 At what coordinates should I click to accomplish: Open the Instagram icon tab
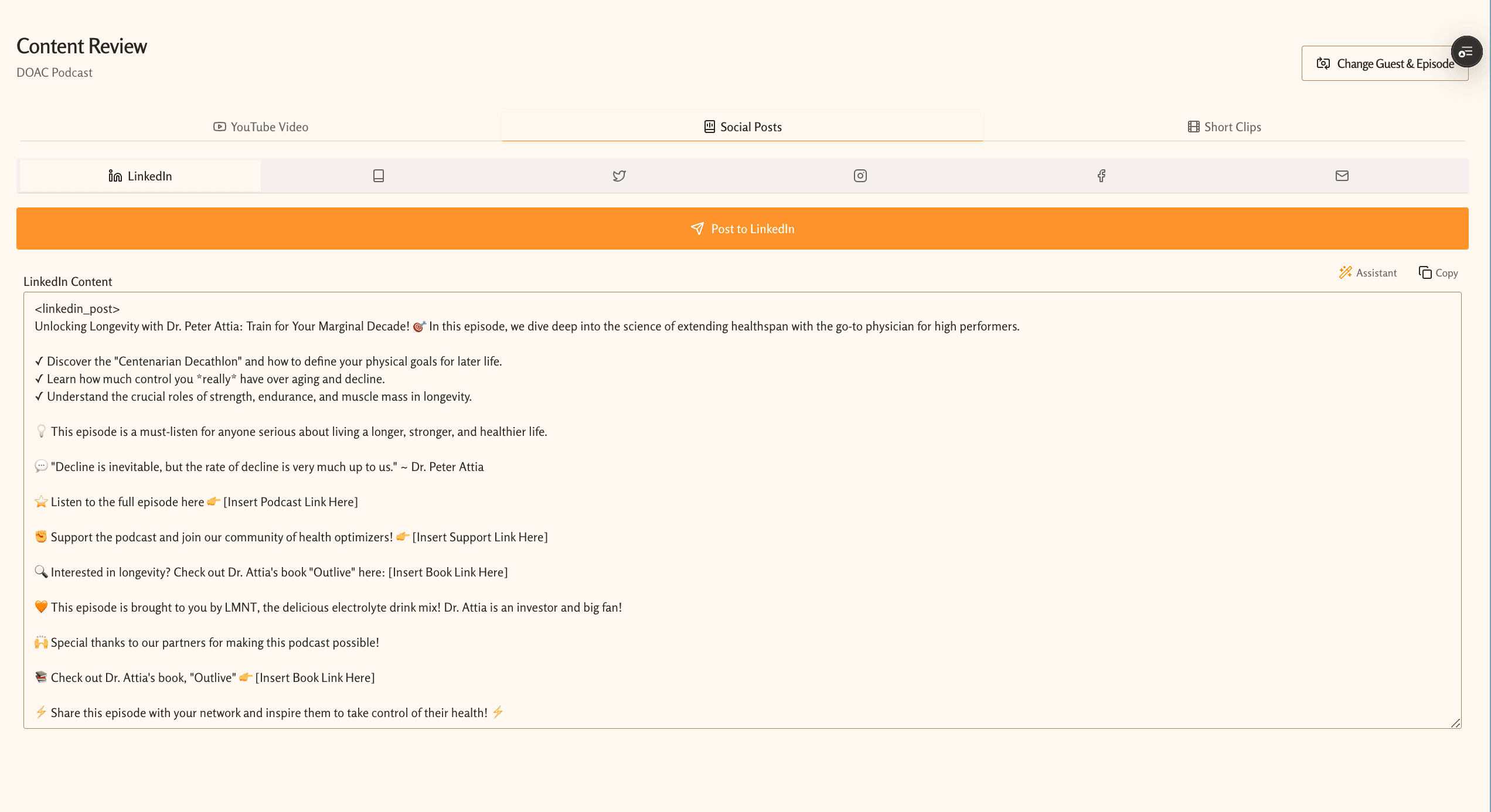[860, 176]
